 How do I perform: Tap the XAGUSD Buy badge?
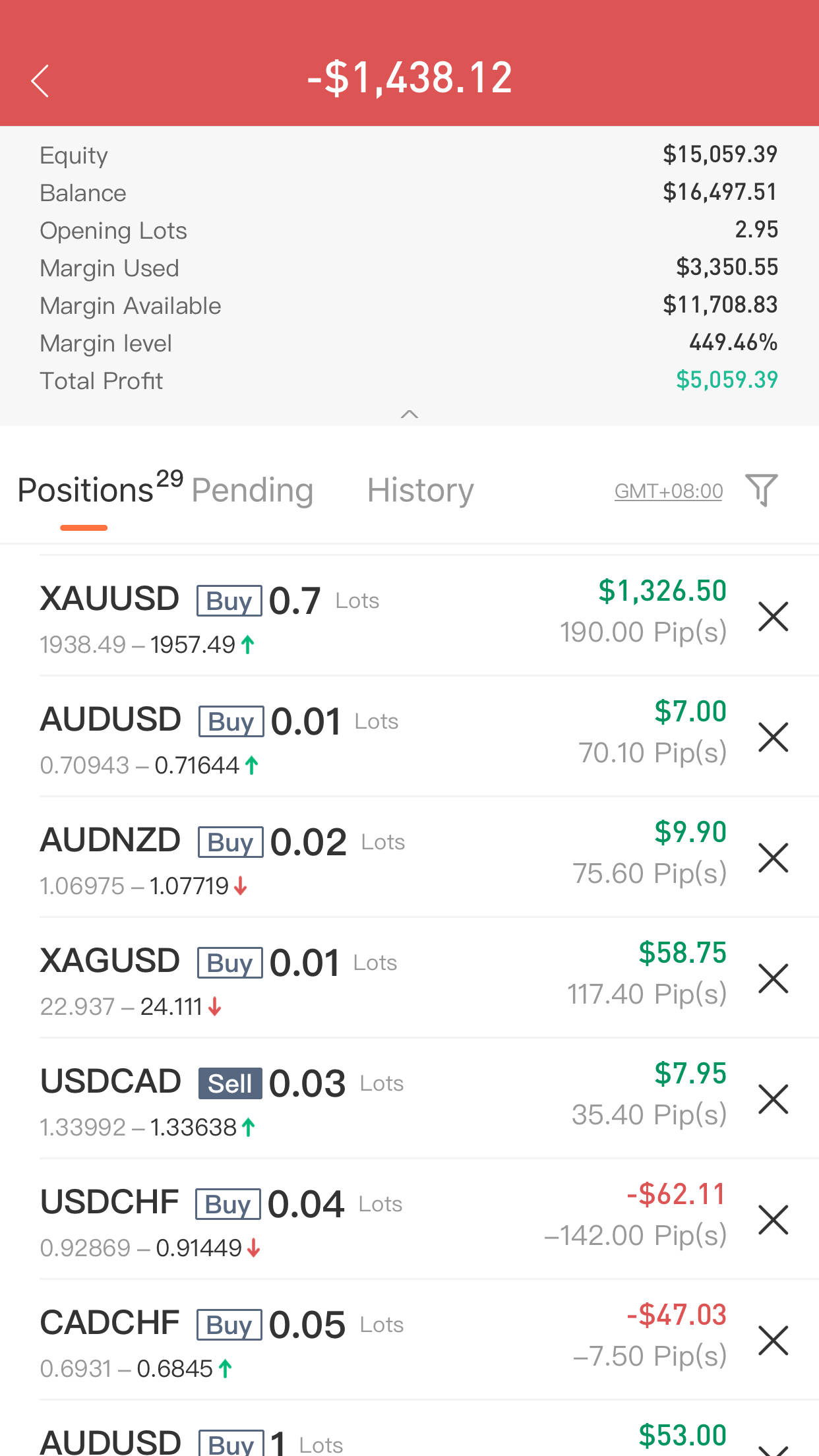(229, 963)
